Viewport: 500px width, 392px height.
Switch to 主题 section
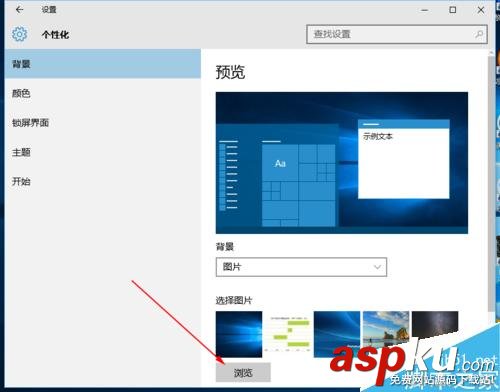[x=103, y=152]
